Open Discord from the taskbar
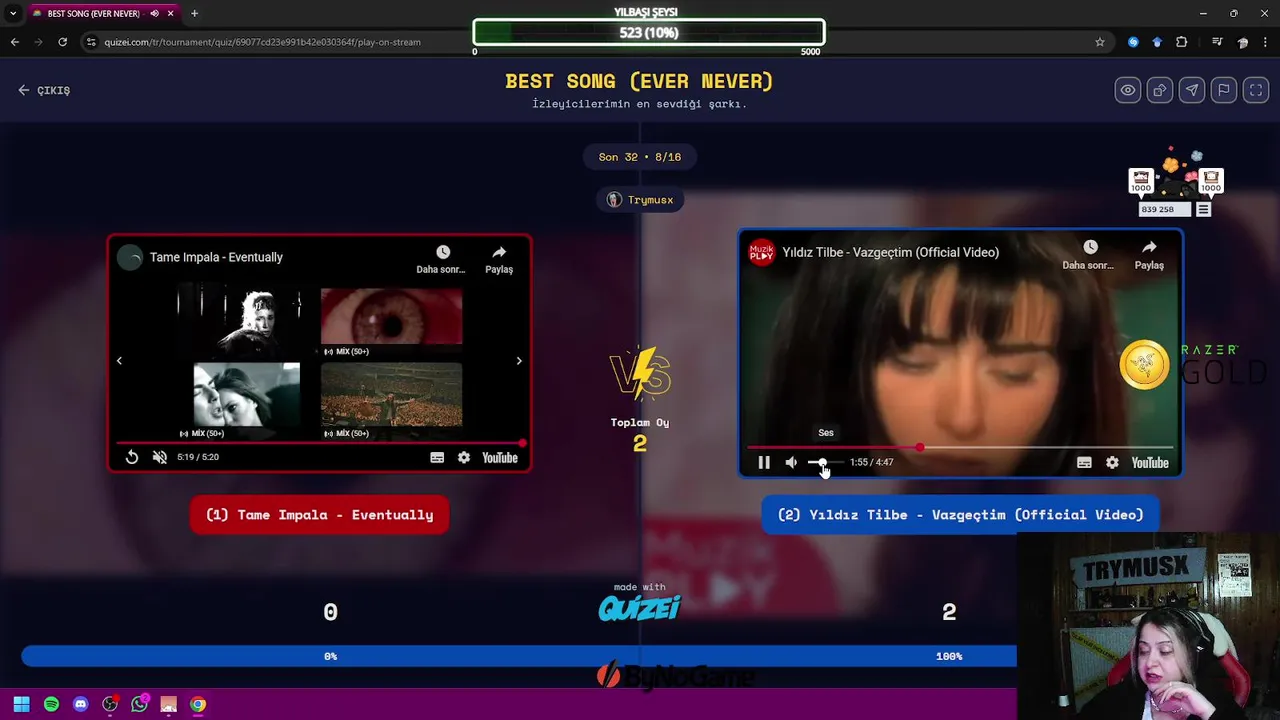The width and height of the screenshot is (1280, 720). (x=81, y=704)
